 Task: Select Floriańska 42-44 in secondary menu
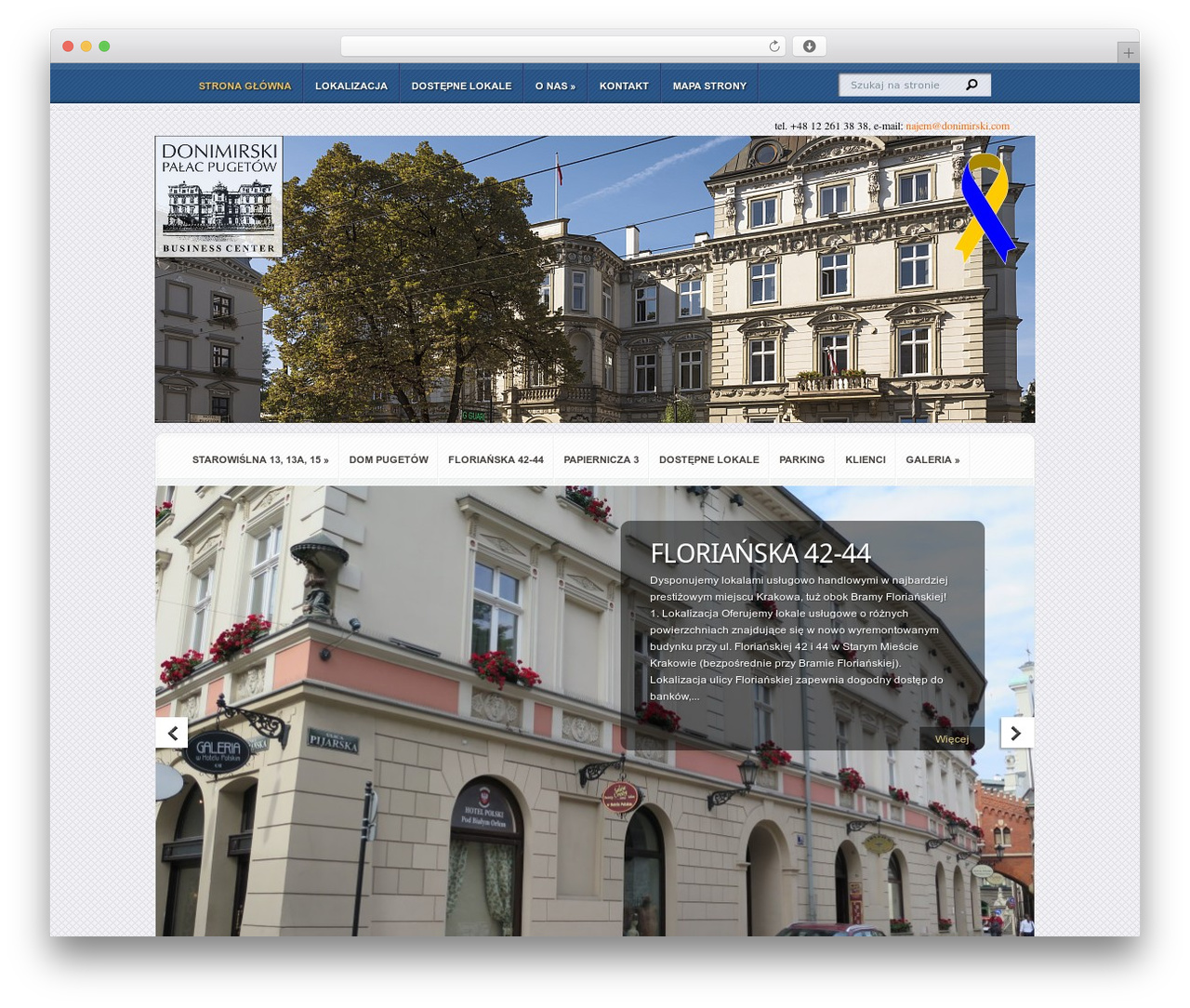coord(496,459)
